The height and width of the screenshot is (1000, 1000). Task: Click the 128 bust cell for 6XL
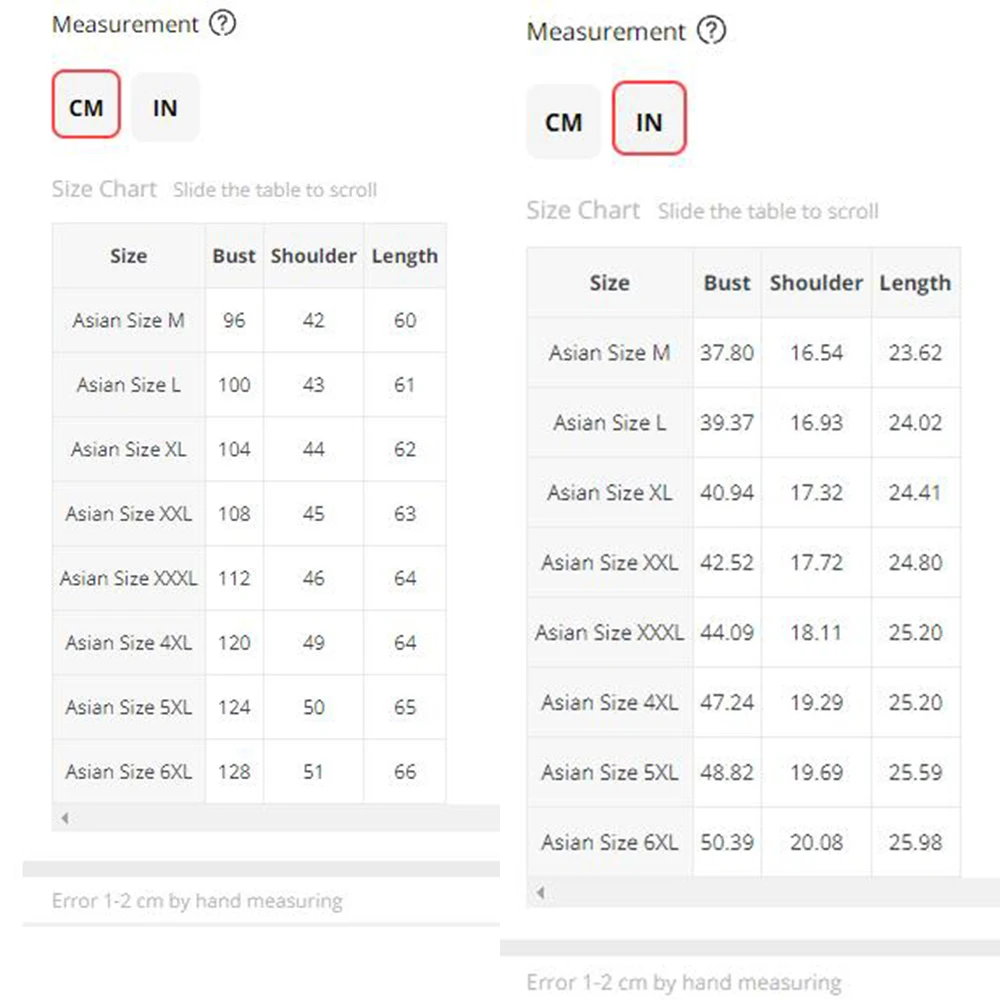pos(234,772)
